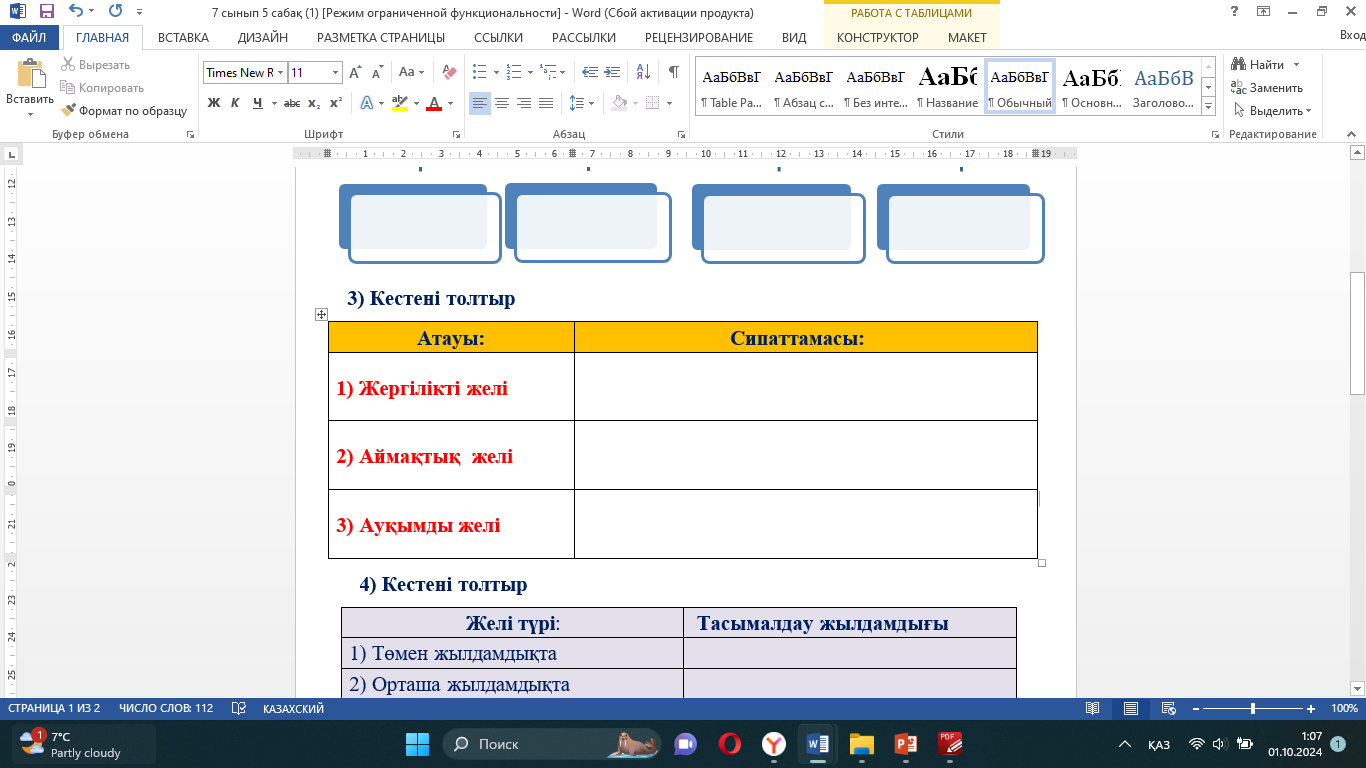Apply the text effects glowing A icon
Screen dimensions: 1366x768
tap(367, 103)
